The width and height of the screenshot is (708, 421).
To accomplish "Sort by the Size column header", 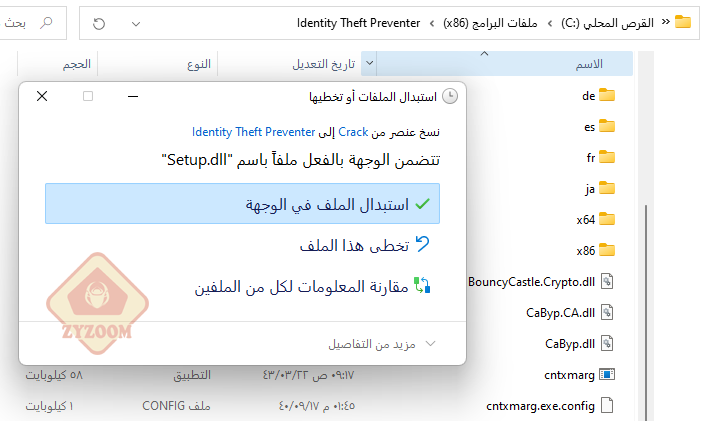I will coord(77,64).
